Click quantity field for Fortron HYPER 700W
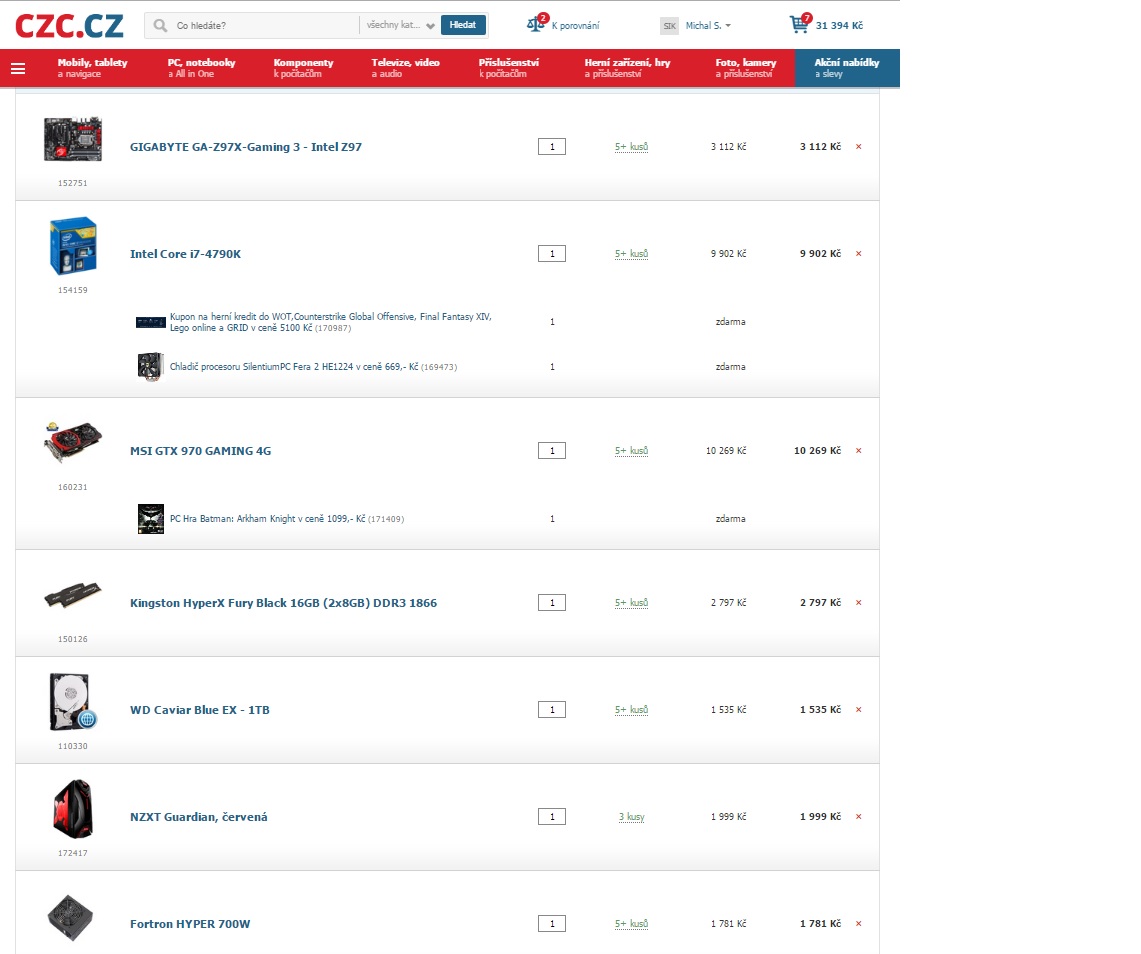 552,924
